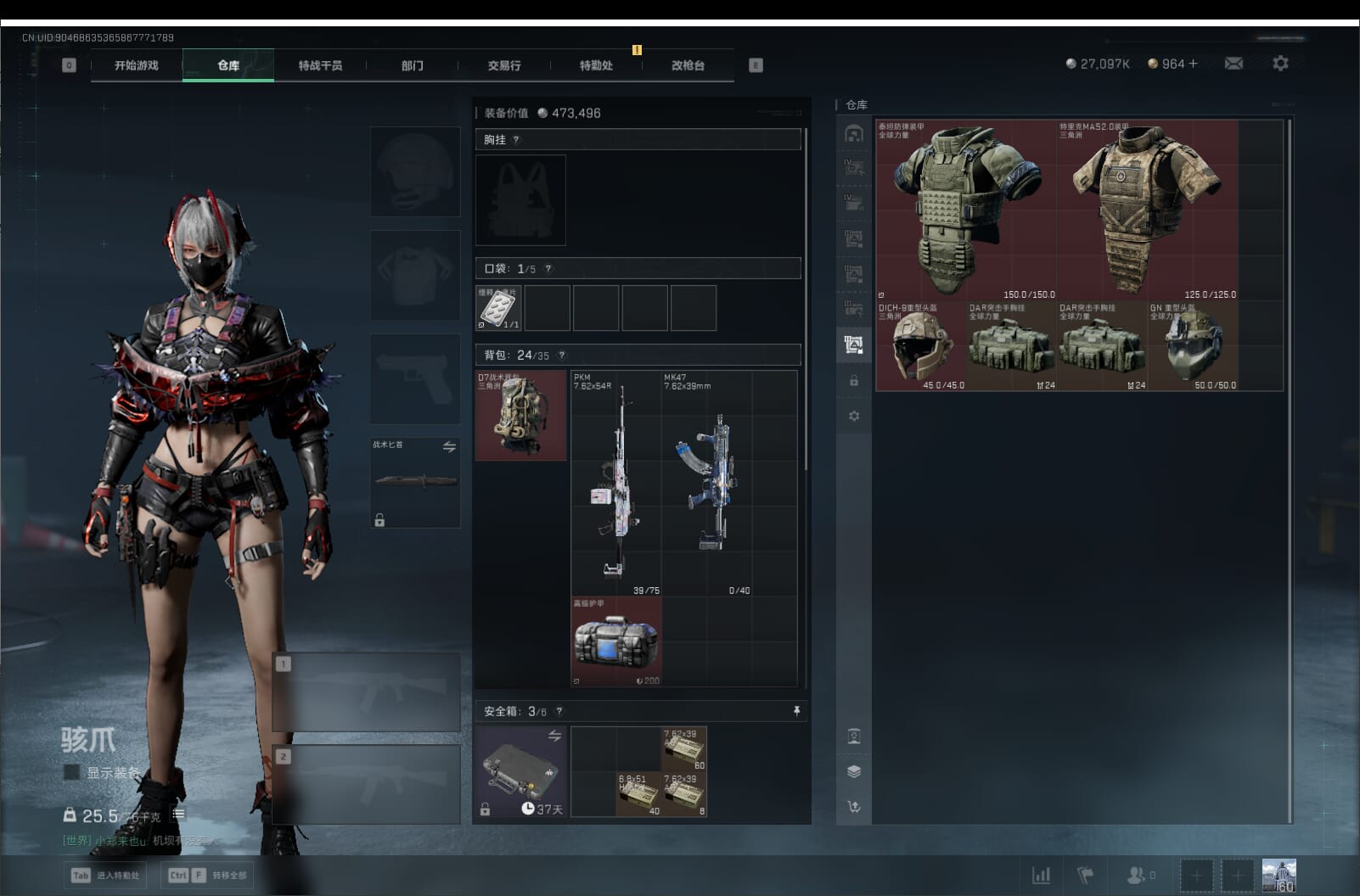Click the flags icon in bottom bar

[1086, 875]
